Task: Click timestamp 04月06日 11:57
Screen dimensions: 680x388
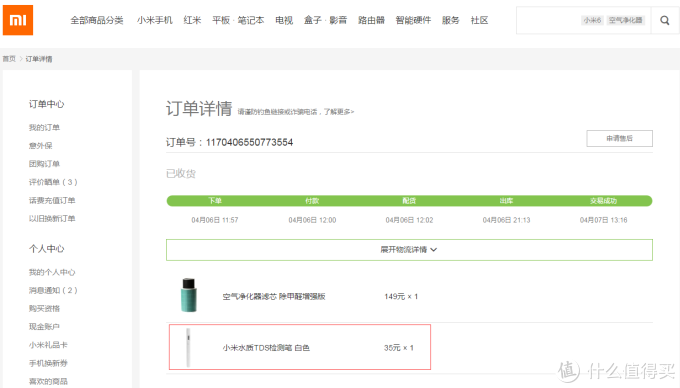Action: [215, 220]
